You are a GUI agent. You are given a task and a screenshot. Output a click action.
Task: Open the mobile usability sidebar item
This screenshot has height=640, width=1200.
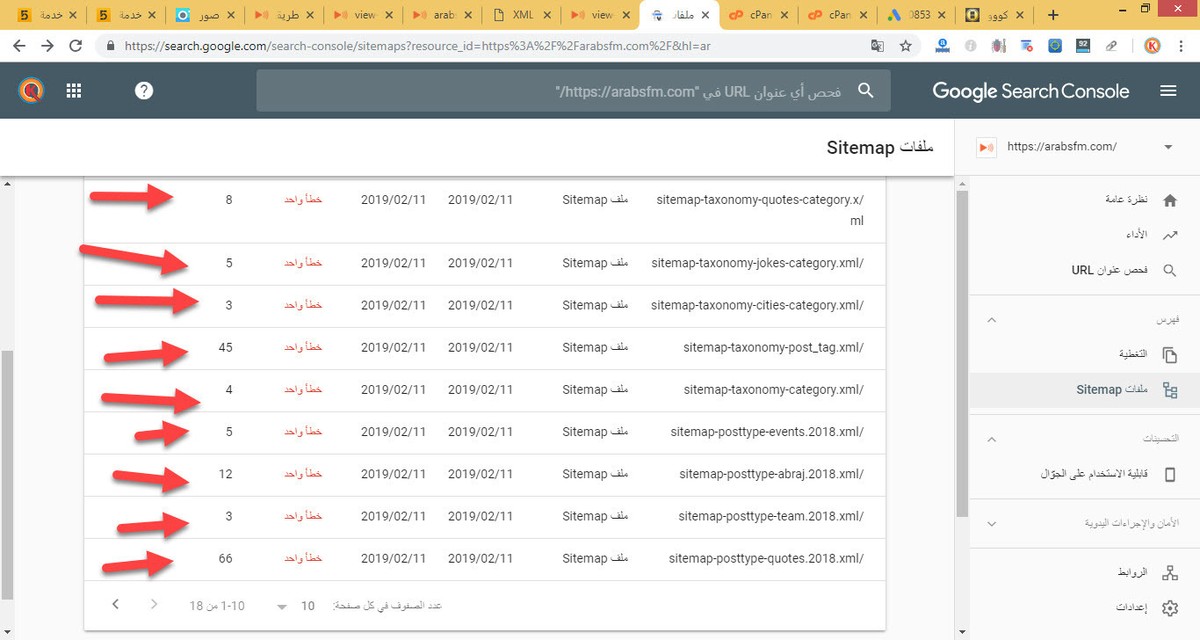point(1084,475)
